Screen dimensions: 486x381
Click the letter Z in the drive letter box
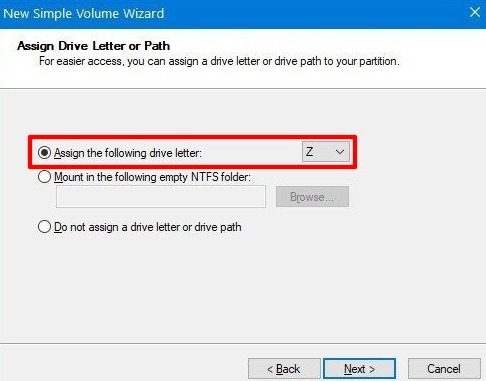[309, 152]
